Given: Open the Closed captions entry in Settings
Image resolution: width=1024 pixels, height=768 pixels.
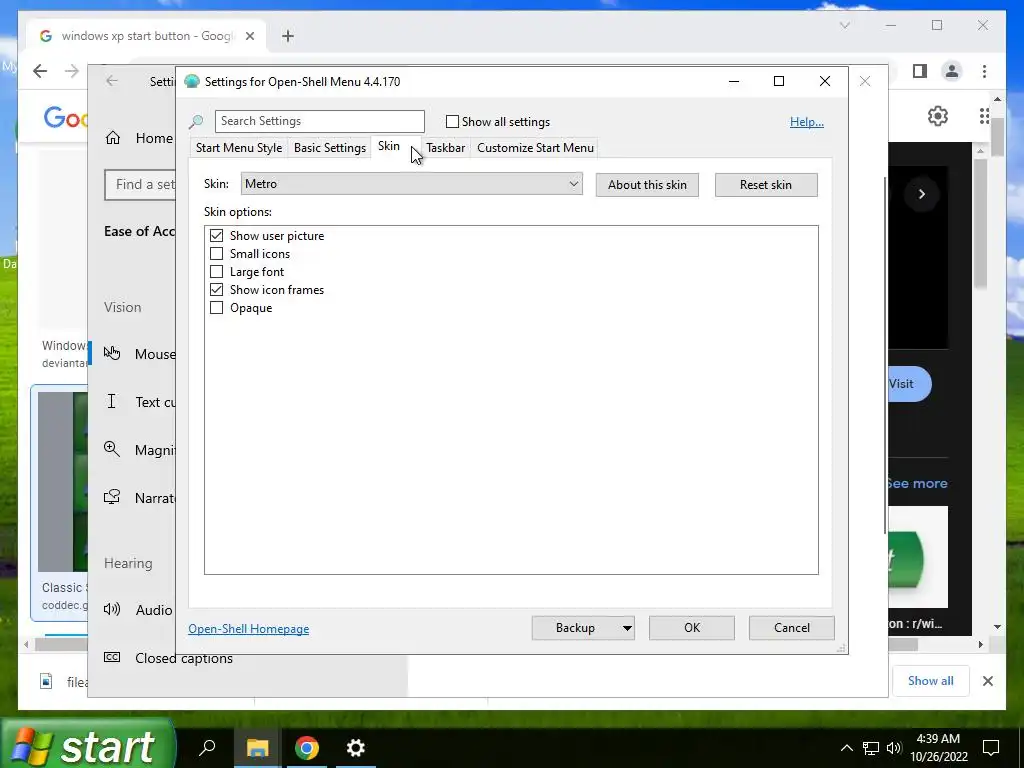Looking at the screenshot, I should (x=168, y=658).
